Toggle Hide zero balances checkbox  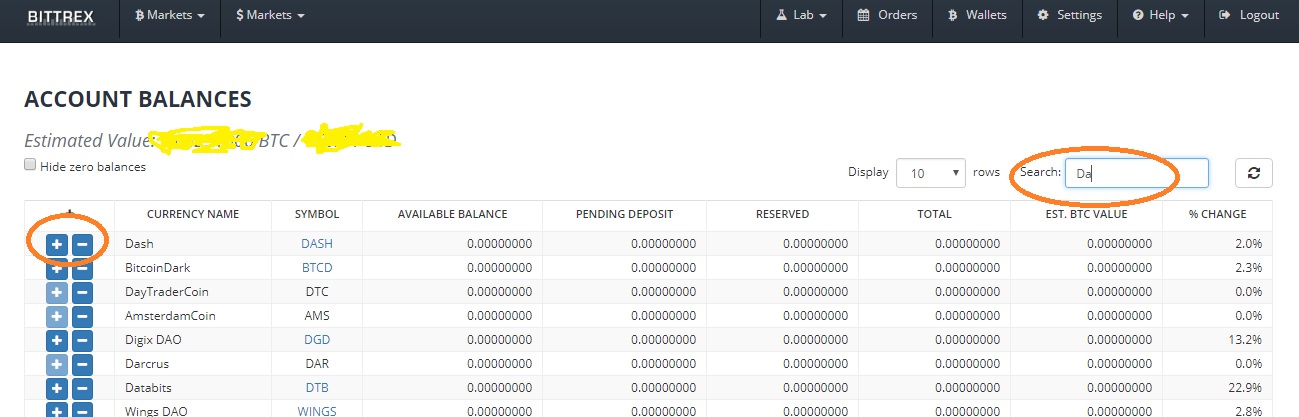coord(31,165)
